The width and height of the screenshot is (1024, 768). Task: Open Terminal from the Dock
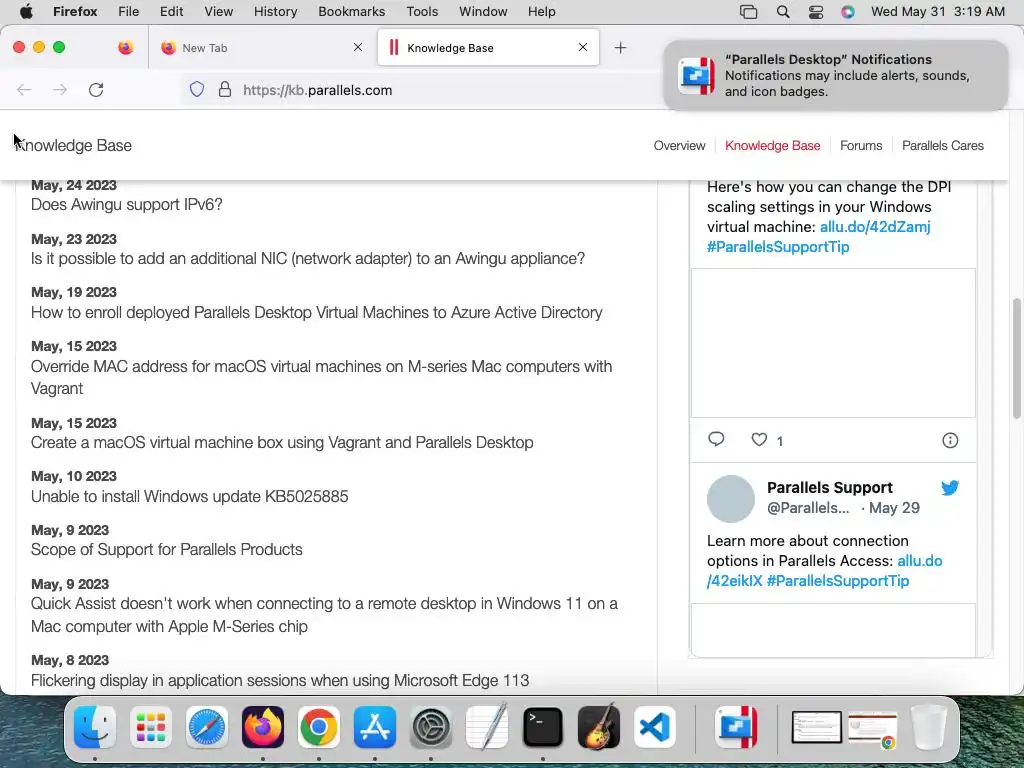click(x=543, y=727)
